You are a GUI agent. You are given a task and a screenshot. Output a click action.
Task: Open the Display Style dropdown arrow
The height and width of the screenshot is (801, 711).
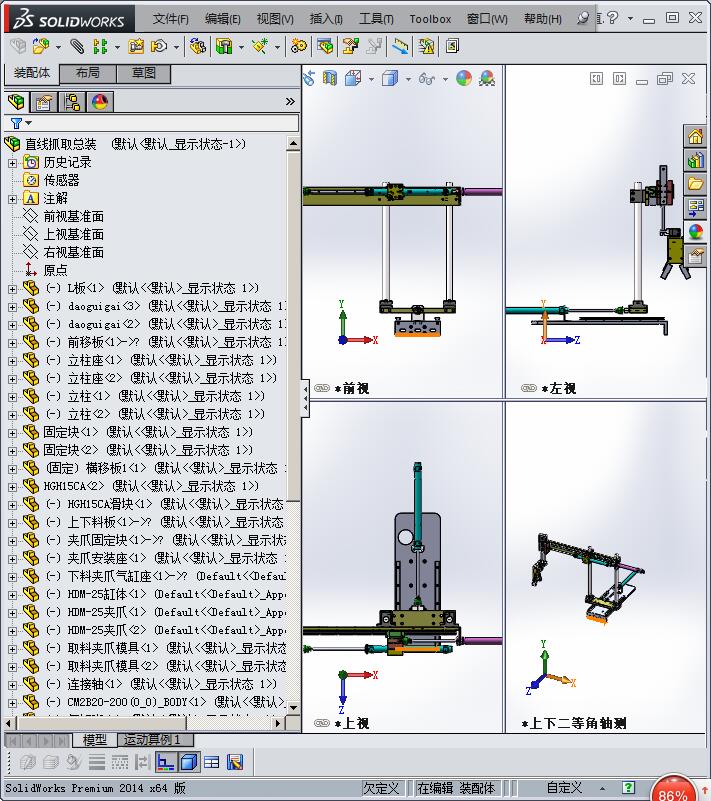click(x=408, y=79)
